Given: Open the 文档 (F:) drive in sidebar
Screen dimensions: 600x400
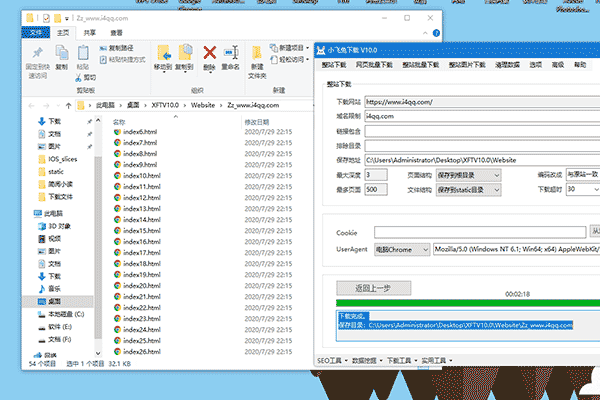Looking at the screenshot, I should pyautogui.click(x=54, y=340).
